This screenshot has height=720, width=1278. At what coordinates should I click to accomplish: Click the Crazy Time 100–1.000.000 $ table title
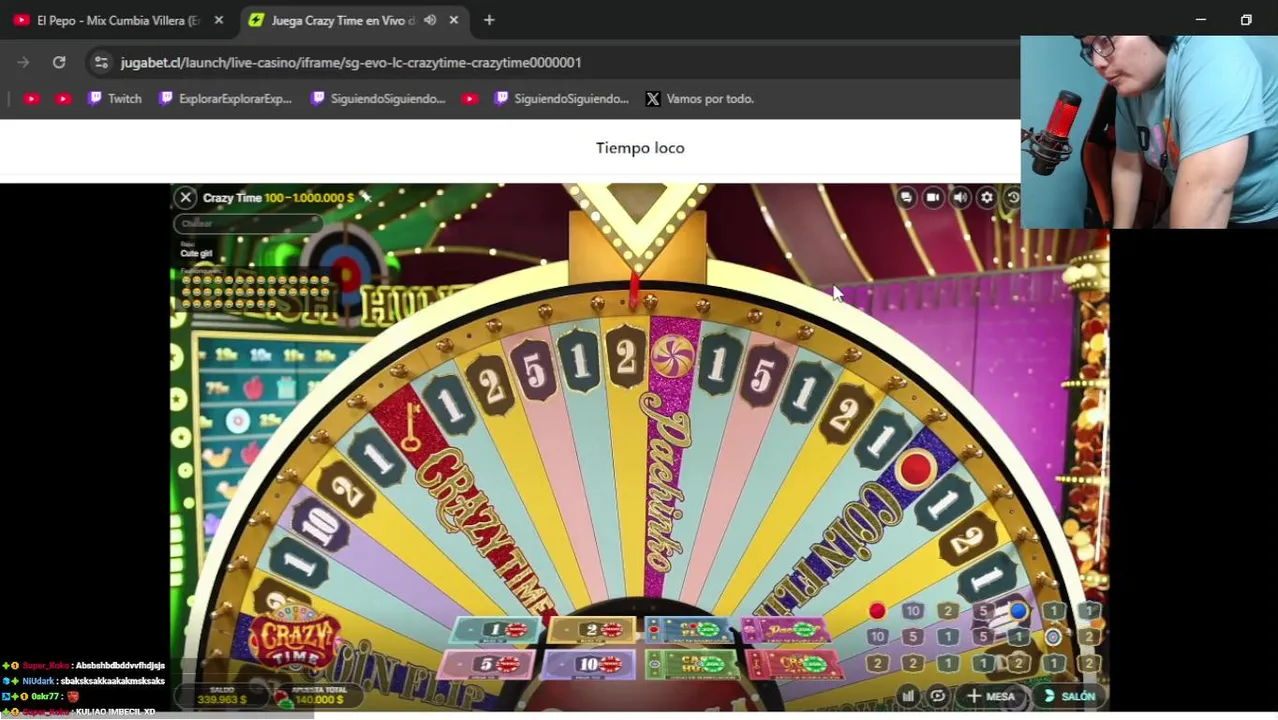[279, 198]
